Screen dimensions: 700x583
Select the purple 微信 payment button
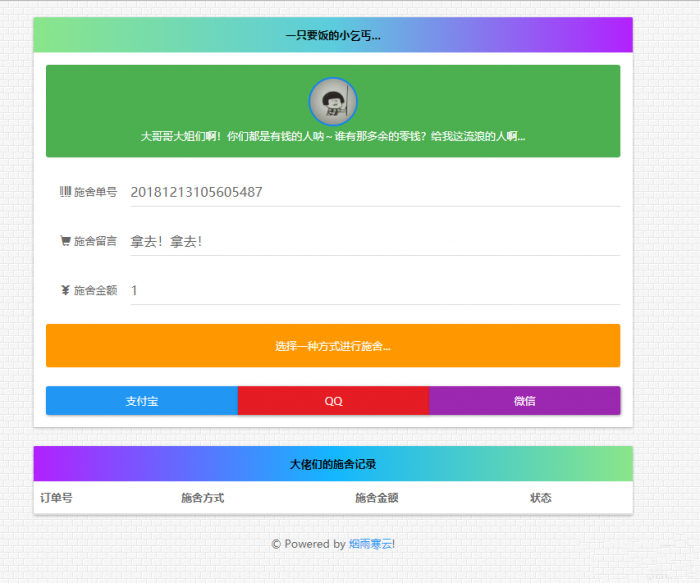[x=525, y=401]
